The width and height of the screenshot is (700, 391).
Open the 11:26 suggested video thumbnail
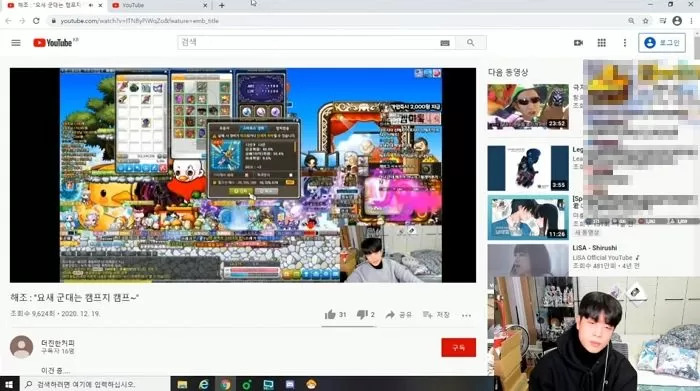(x=528, y=217)
